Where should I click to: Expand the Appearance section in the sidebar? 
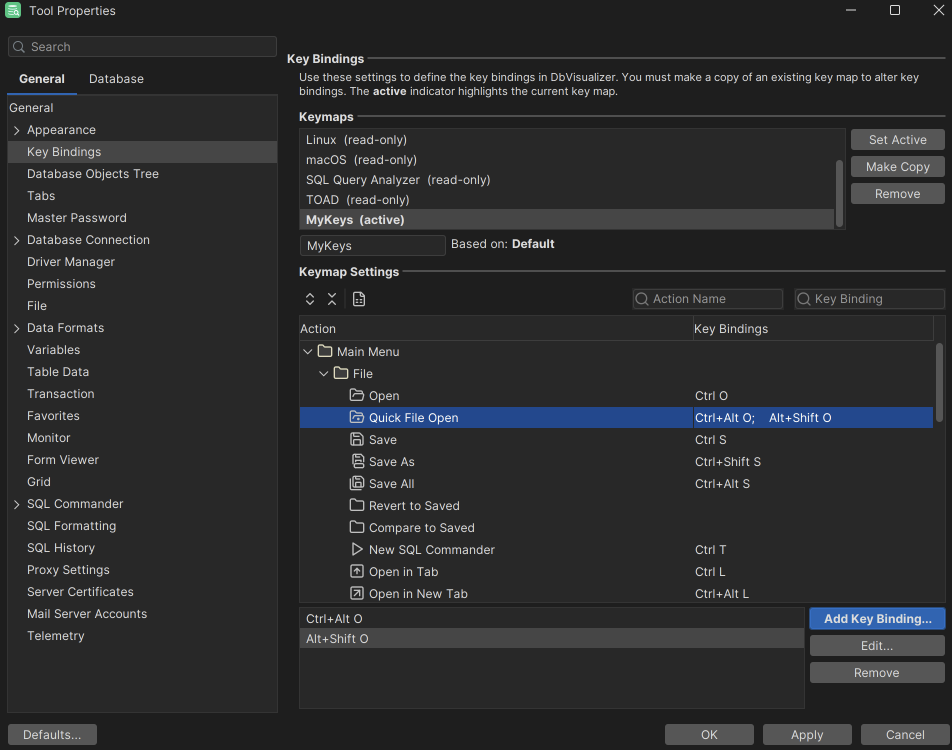point(16,129)
